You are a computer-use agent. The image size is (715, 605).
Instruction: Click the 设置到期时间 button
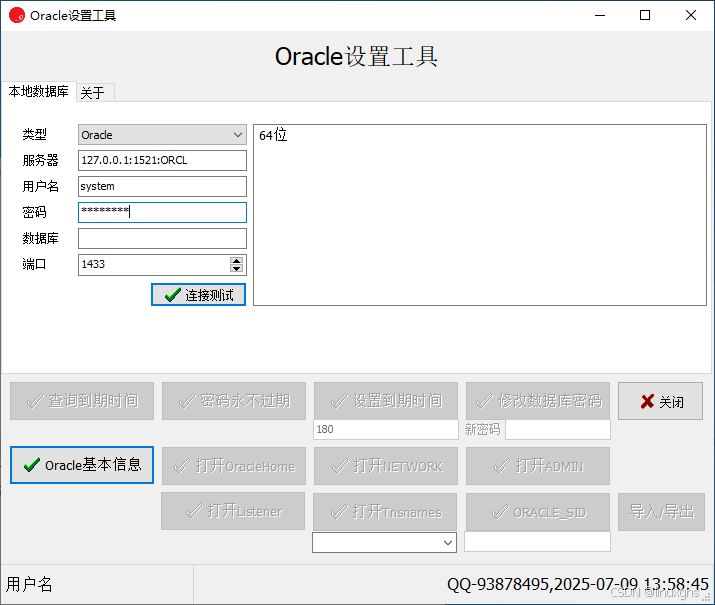coord(386,401)
